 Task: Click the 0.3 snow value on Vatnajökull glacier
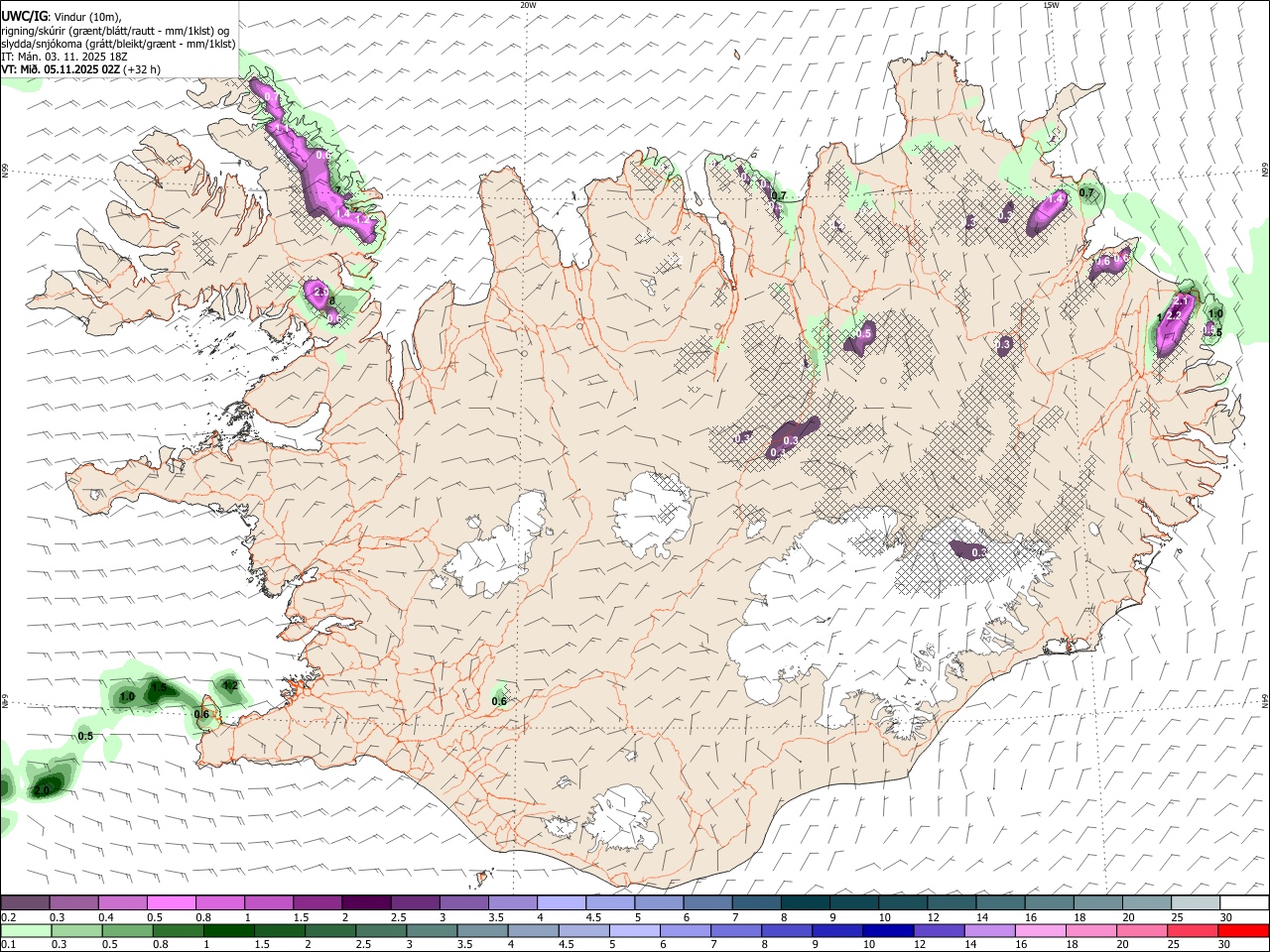(x=978, y=552)
